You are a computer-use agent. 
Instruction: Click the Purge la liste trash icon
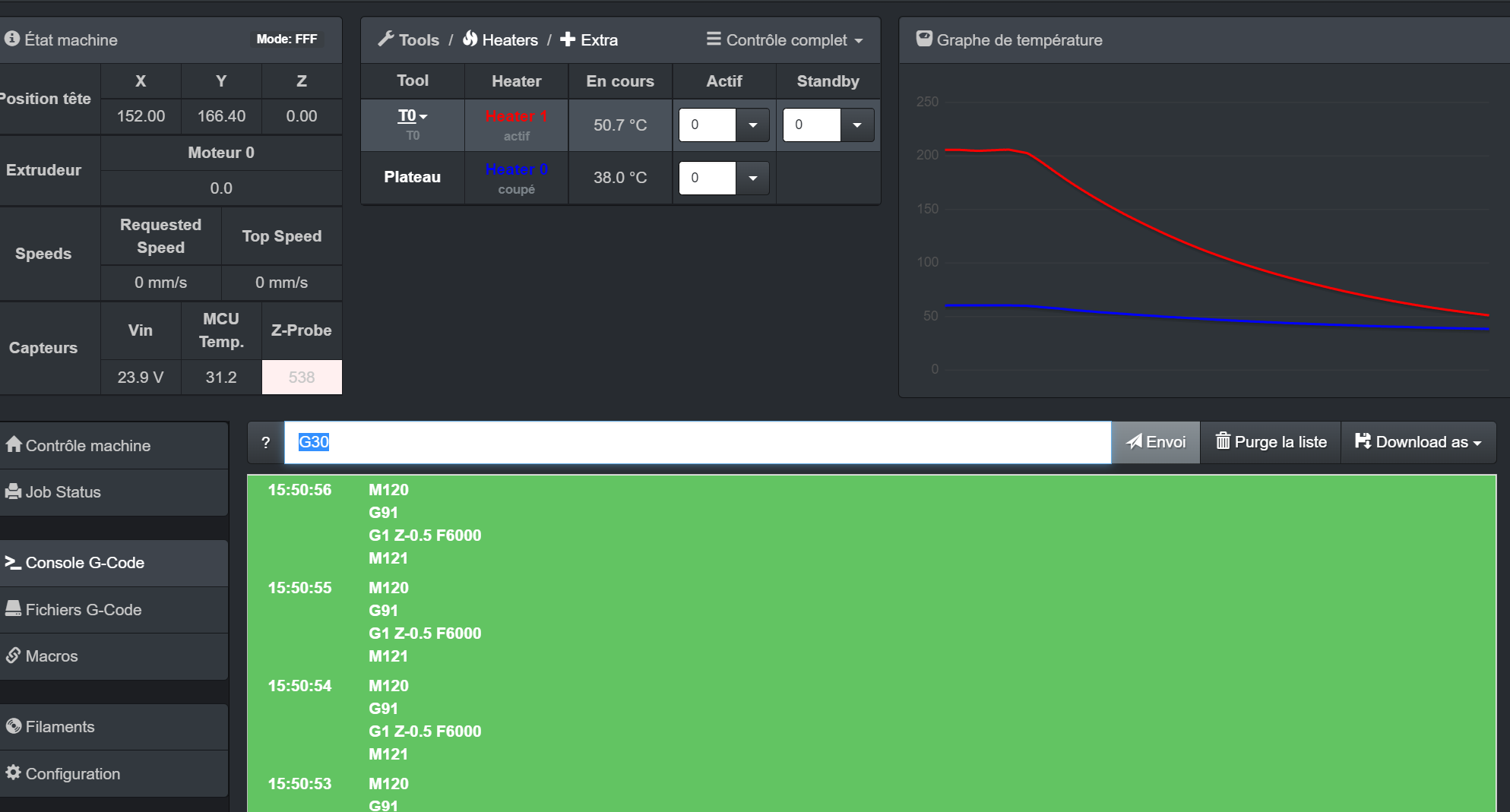(x=1223, y=441)
